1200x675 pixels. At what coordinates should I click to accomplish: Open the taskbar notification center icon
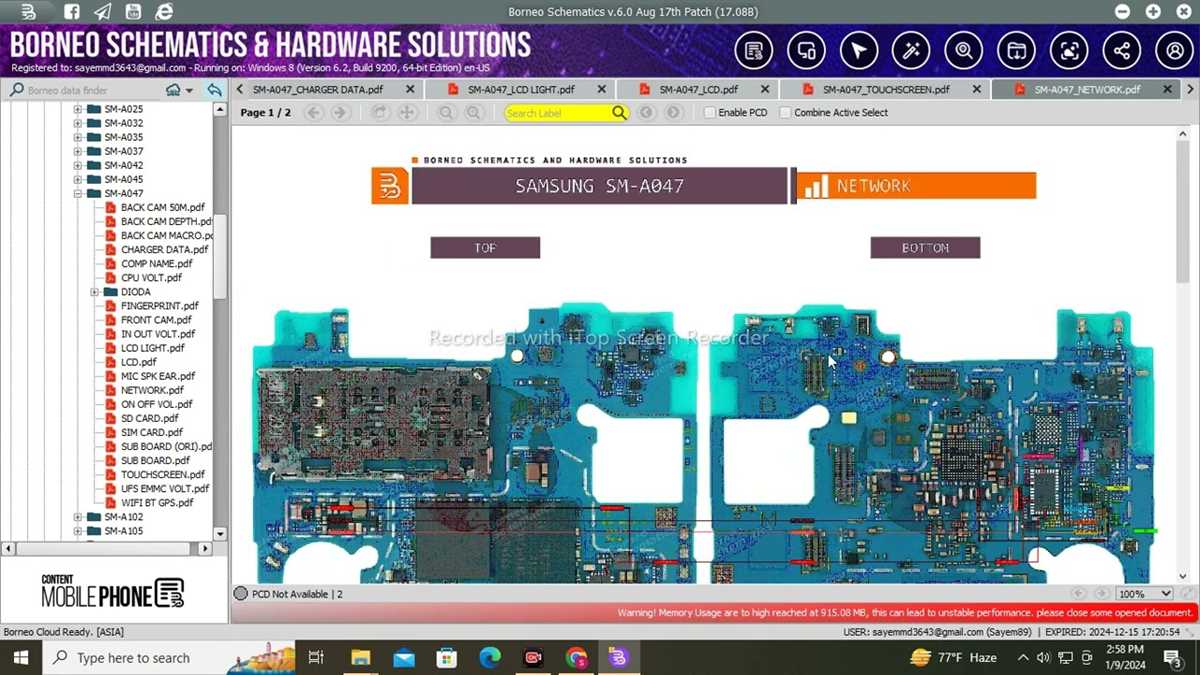tap(1173, 657)
